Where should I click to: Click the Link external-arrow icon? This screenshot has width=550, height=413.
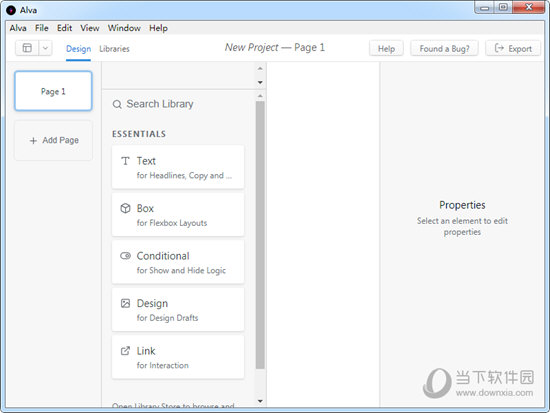pos(125,351)
